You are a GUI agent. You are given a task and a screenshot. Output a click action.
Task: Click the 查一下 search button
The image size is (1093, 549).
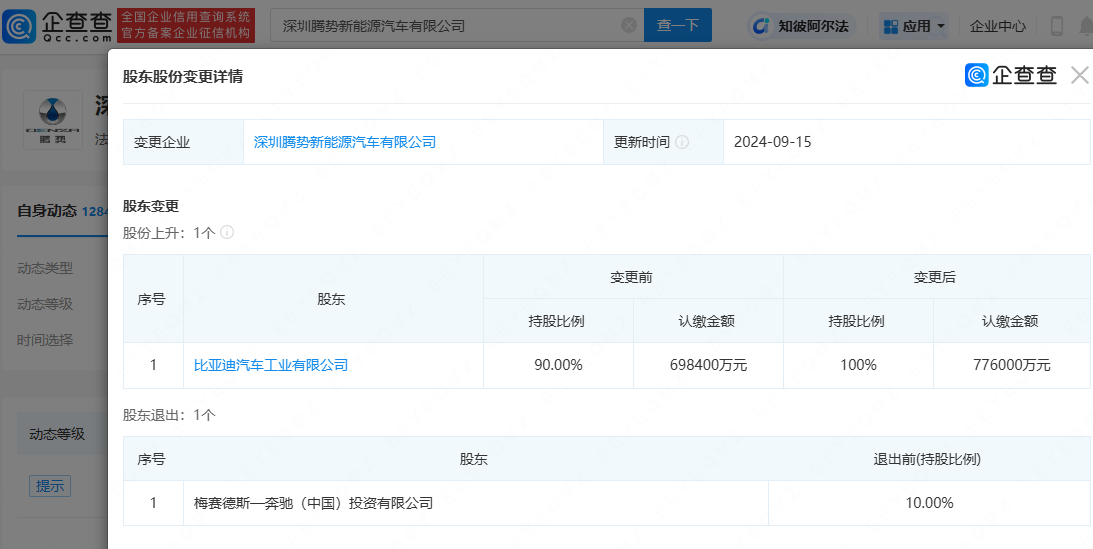tap(678, 26)
